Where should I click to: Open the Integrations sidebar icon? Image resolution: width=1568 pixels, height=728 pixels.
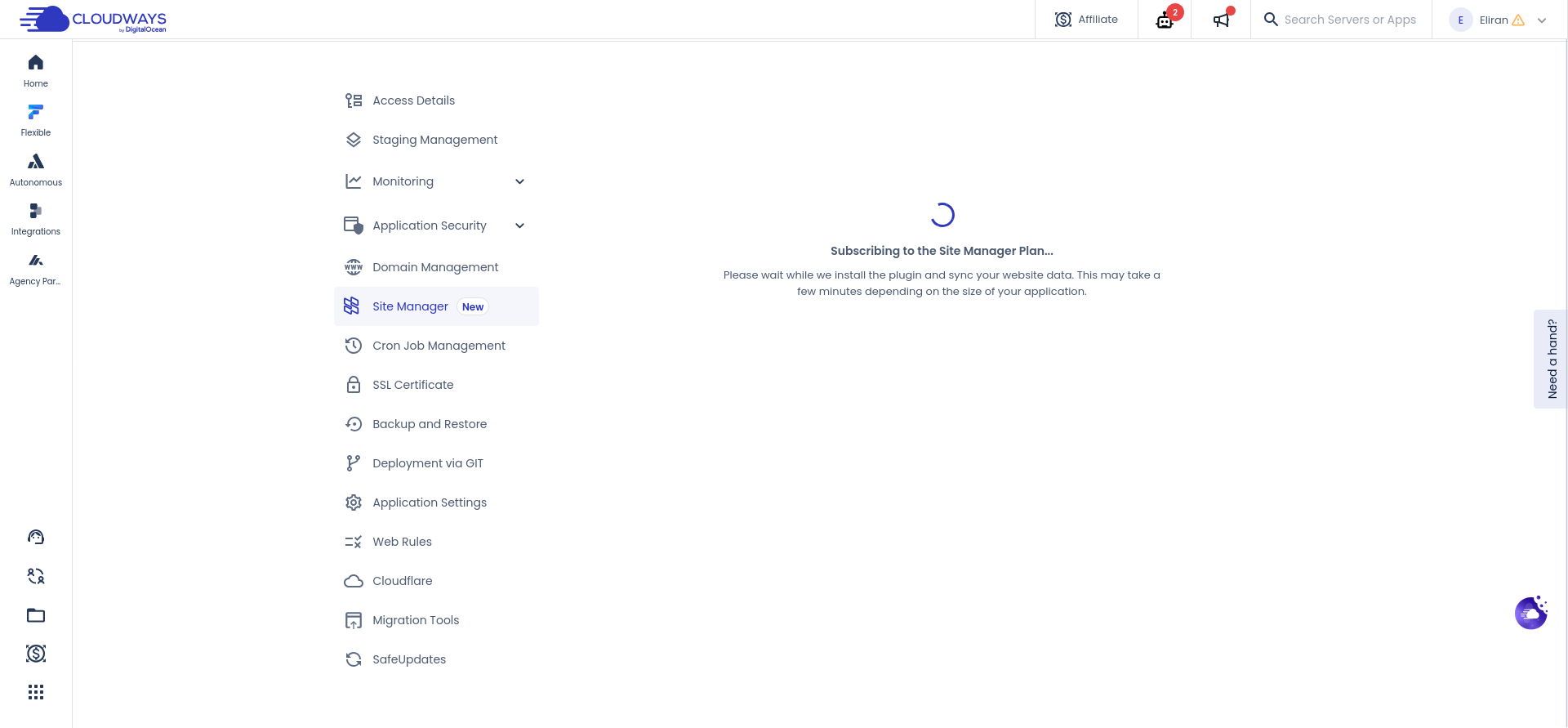coord(36,211)
